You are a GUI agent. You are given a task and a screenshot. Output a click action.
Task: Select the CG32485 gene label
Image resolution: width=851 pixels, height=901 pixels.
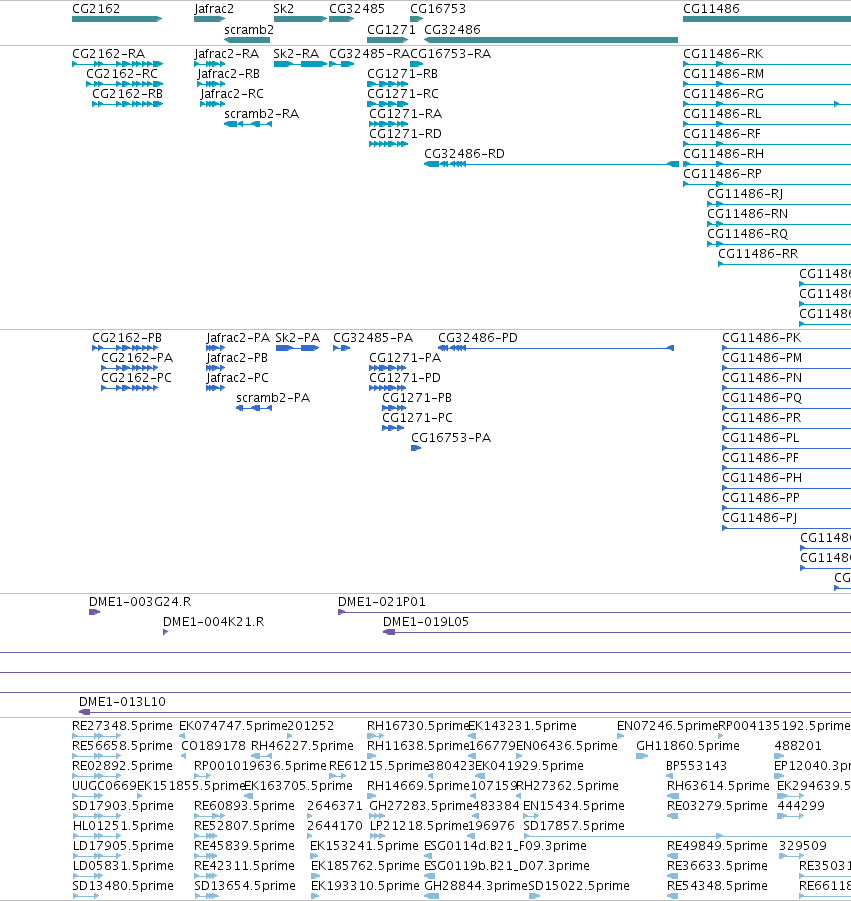(x=357, y=9)
